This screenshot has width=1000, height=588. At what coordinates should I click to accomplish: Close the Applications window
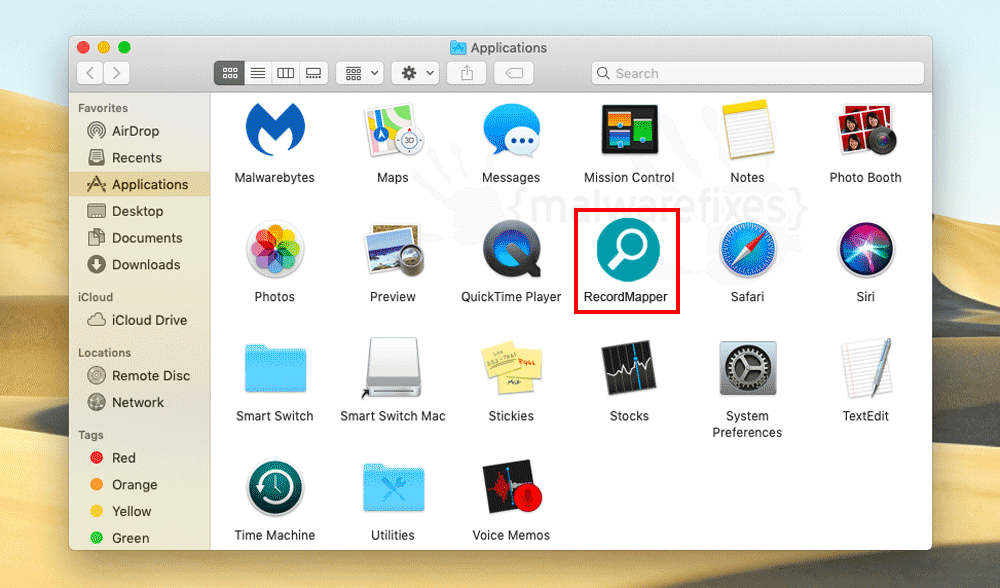click(x=83, y=47)
